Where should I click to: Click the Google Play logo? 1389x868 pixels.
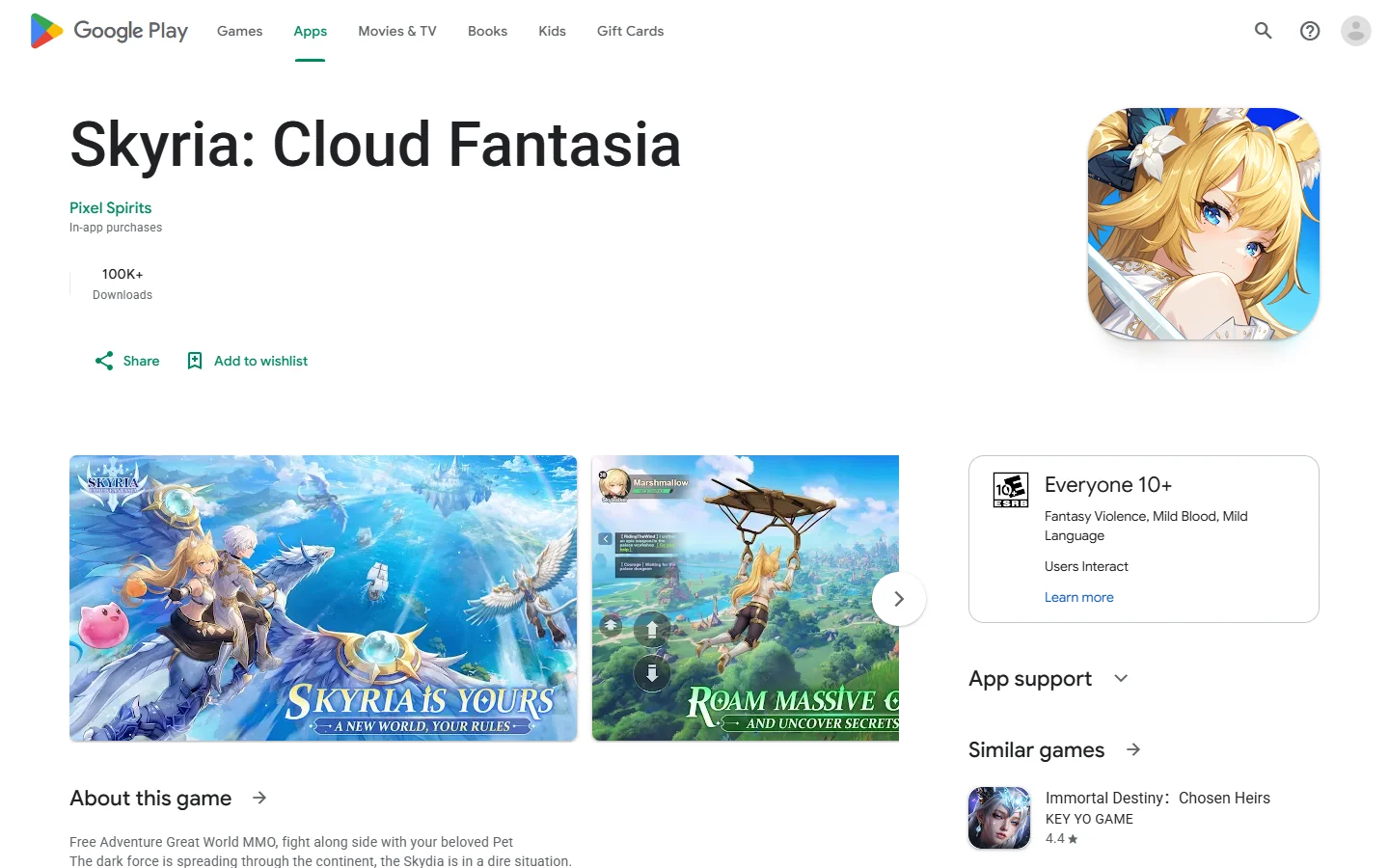coord(109,31)
